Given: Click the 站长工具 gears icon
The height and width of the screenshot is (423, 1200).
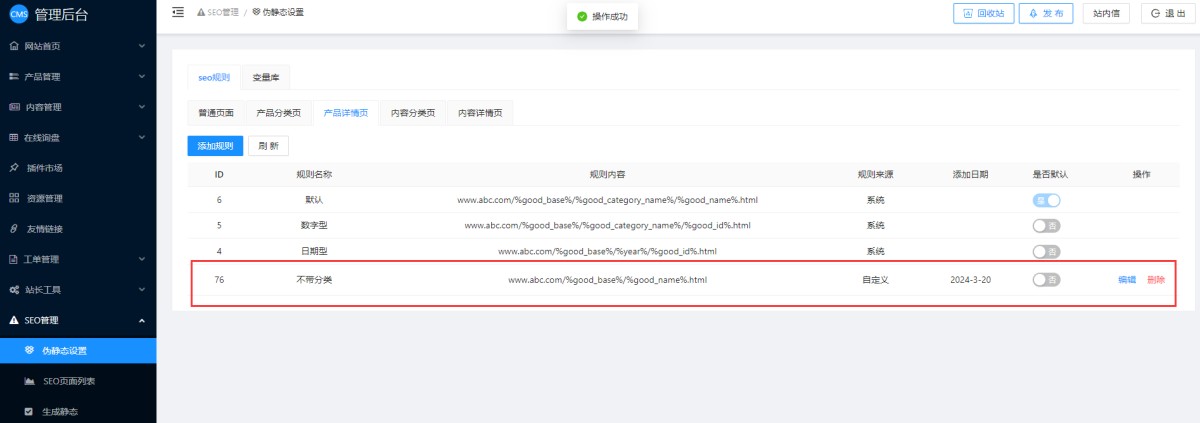Looking at the screenshot, I should click(x=14, y=290).
